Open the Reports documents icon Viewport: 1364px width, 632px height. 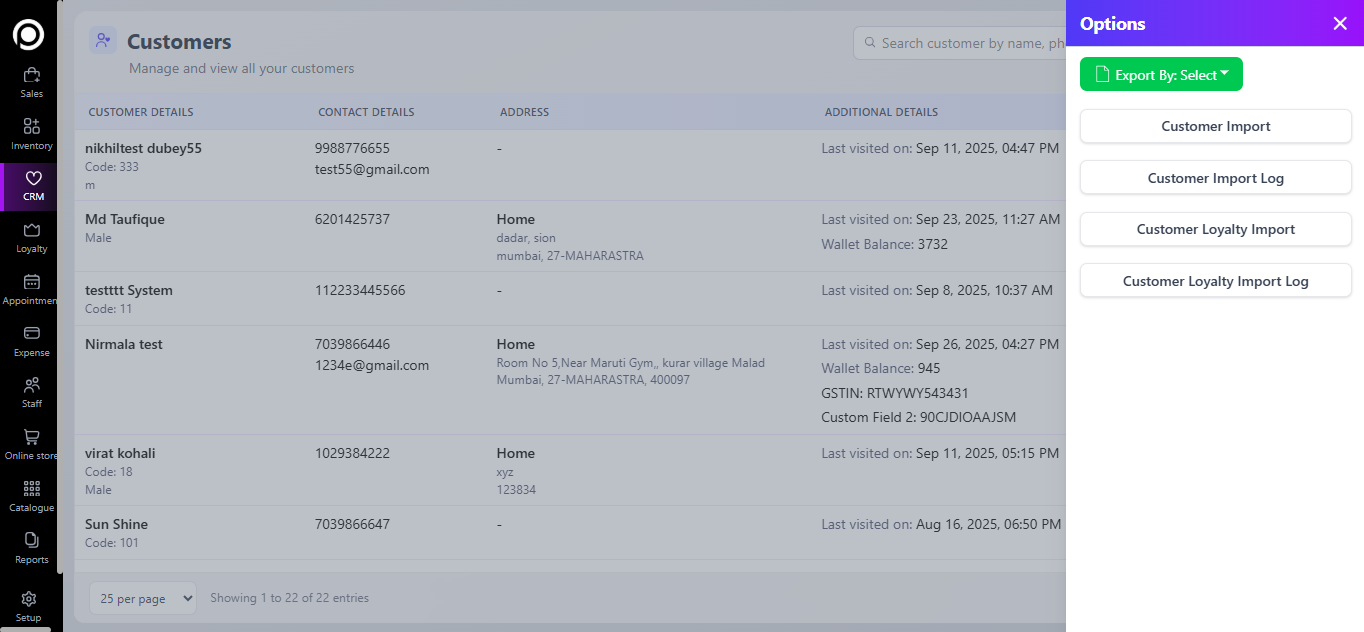click(x=31, y=540)
